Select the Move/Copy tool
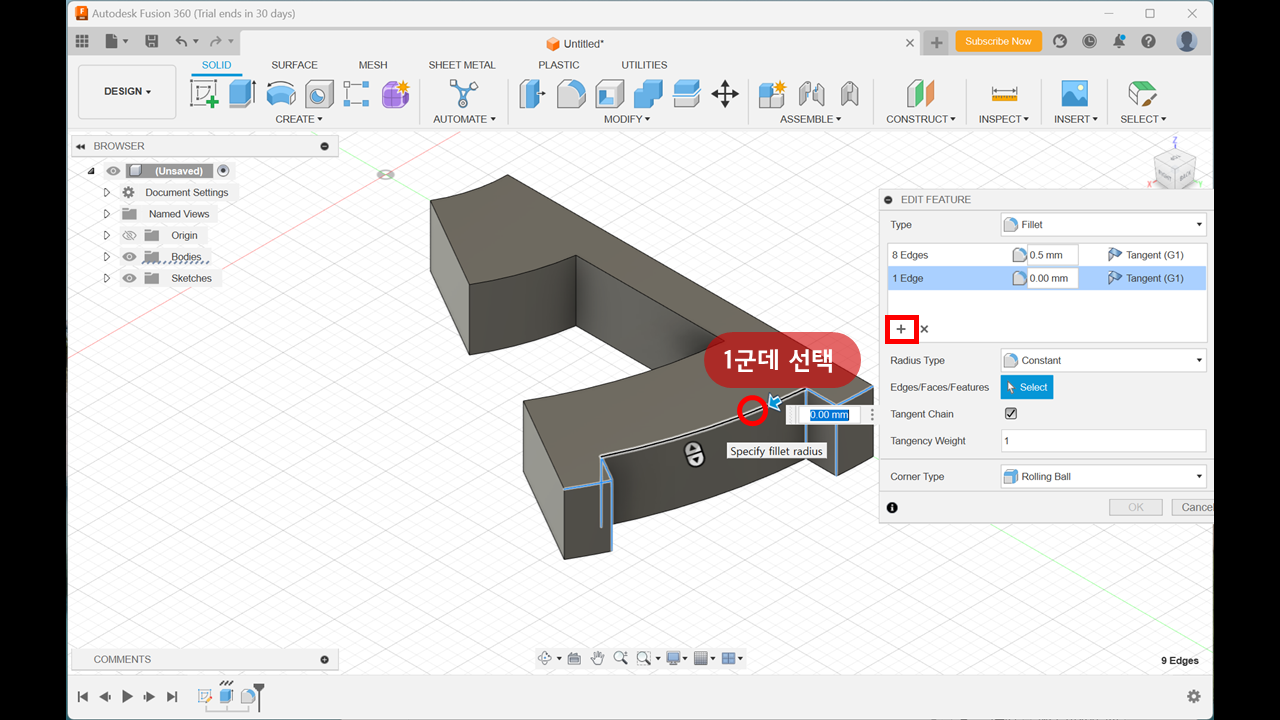Image resolution: width=1280 pixels, height=720 pixels. (x=725, y=94)
